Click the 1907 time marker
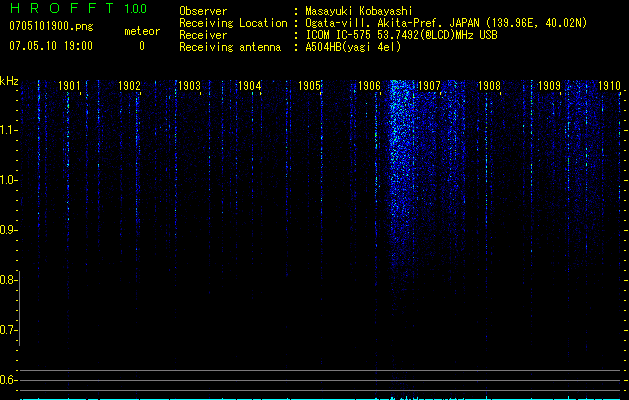This screenshot has height=400, width=629. coord(429,86)
